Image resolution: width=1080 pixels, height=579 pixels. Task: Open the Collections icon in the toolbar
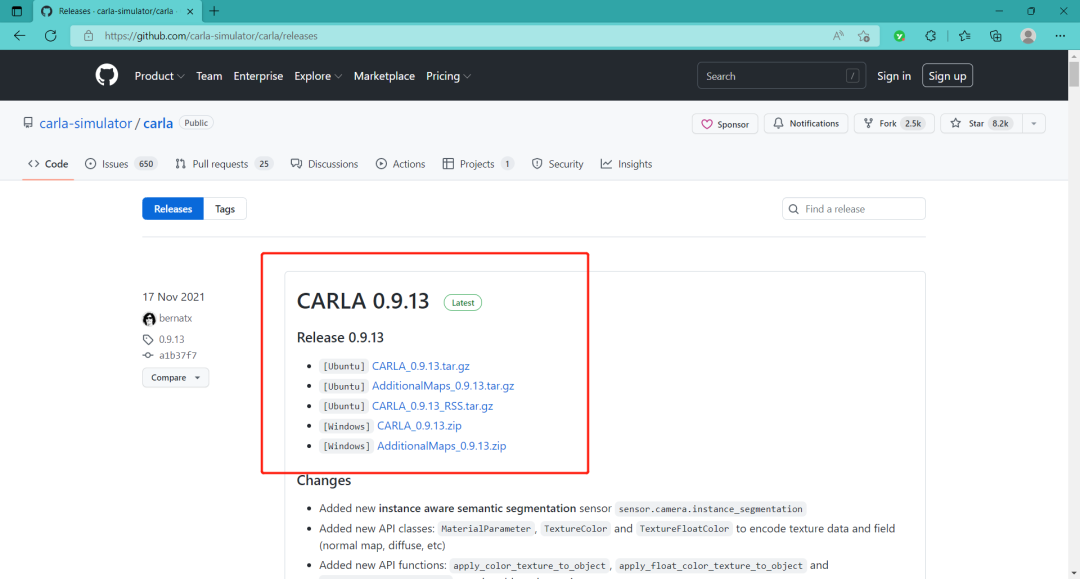tap(995, 36)
